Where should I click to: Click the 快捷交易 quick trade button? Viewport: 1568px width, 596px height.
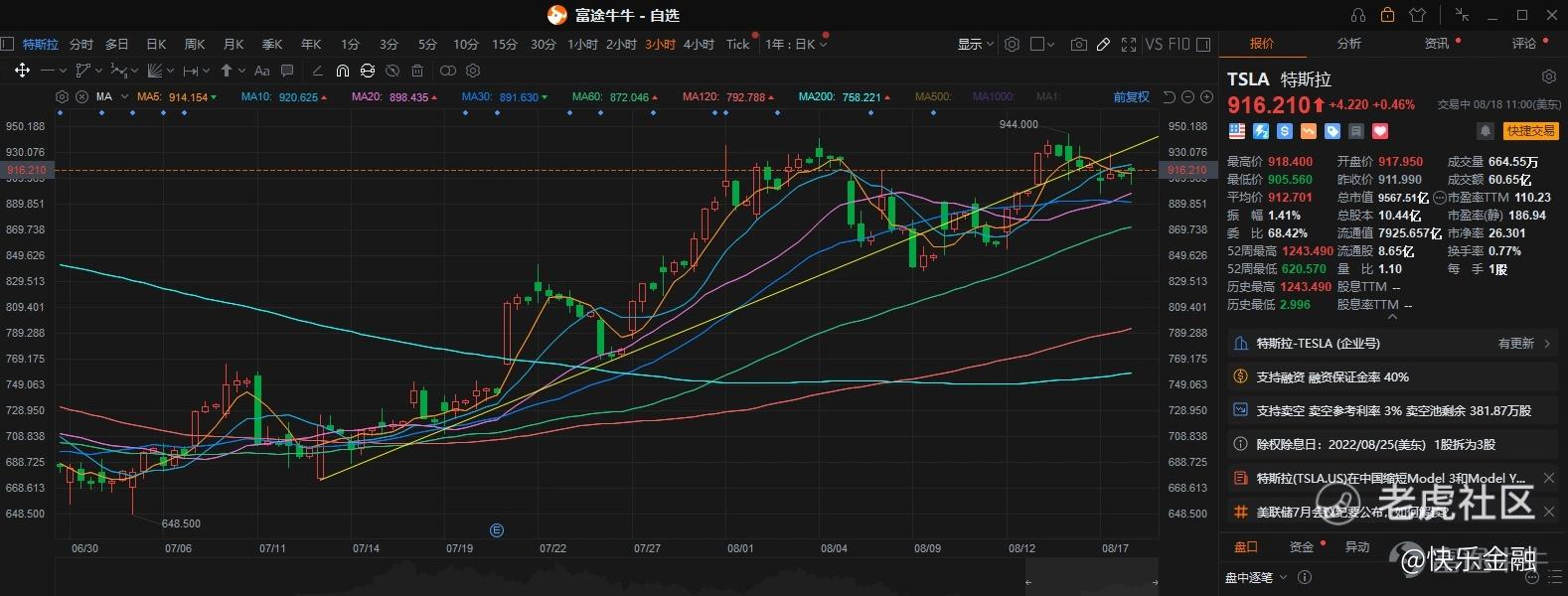click(1530, 131)
